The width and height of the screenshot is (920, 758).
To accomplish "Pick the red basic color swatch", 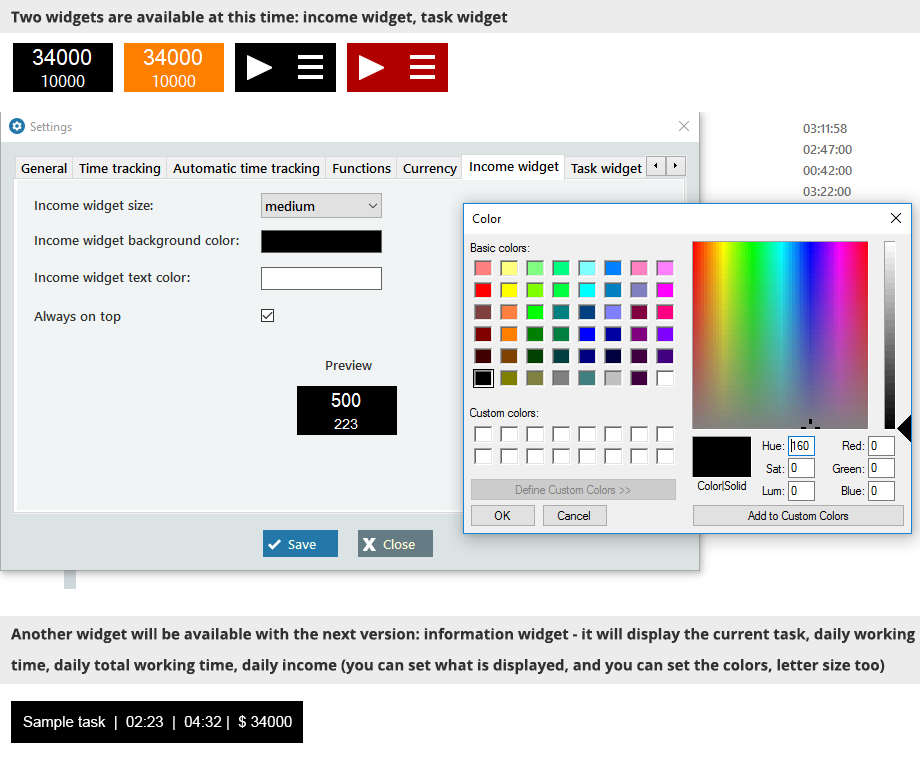I will click(483, 290).
